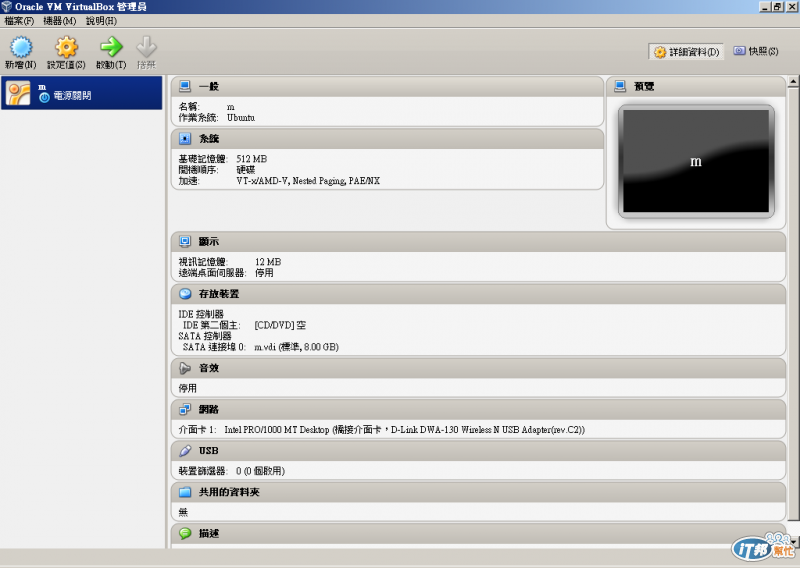Viewport: 800px width, 568px height.
Task: Open the 描述 Description section header link
Action: coord(209,533)
